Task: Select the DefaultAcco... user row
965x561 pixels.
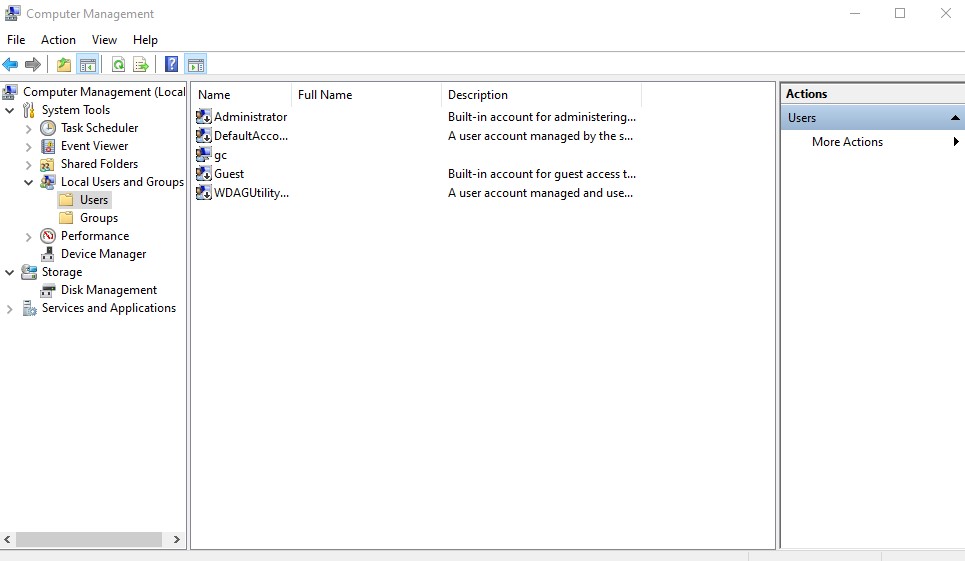Action: click(418, 136)
